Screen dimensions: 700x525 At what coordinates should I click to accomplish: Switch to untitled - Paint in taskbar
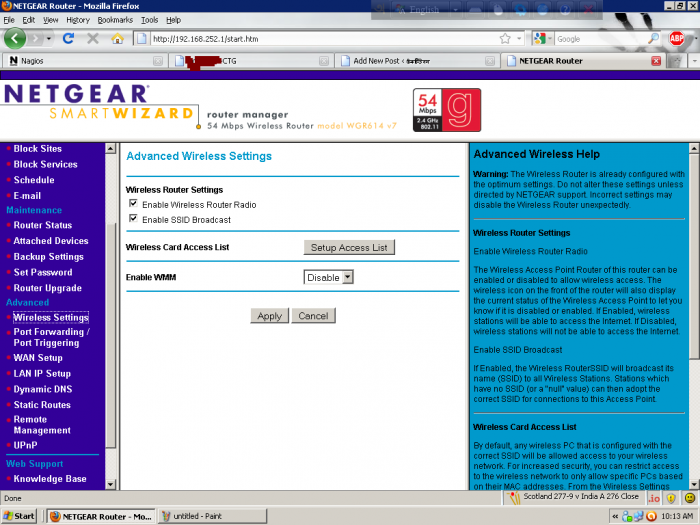tap(212, 517)
